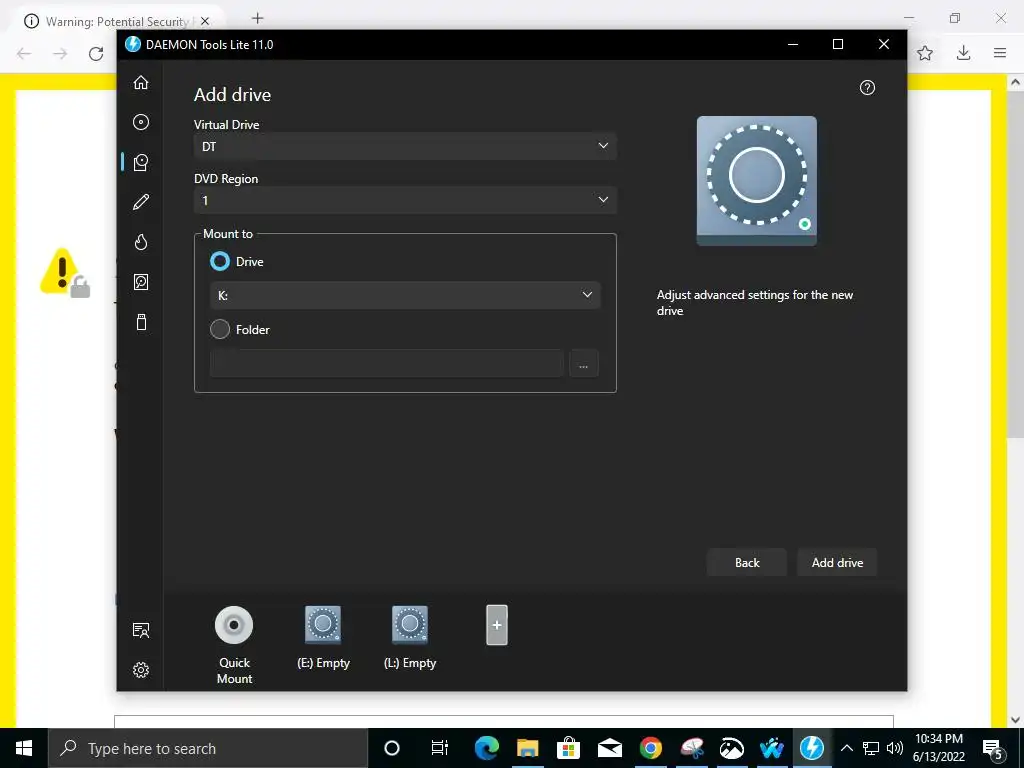Click the Quick Mount disc icon
Viewport: 1024px width, 768px height.
pyautogui.click(x=234, y=625)
